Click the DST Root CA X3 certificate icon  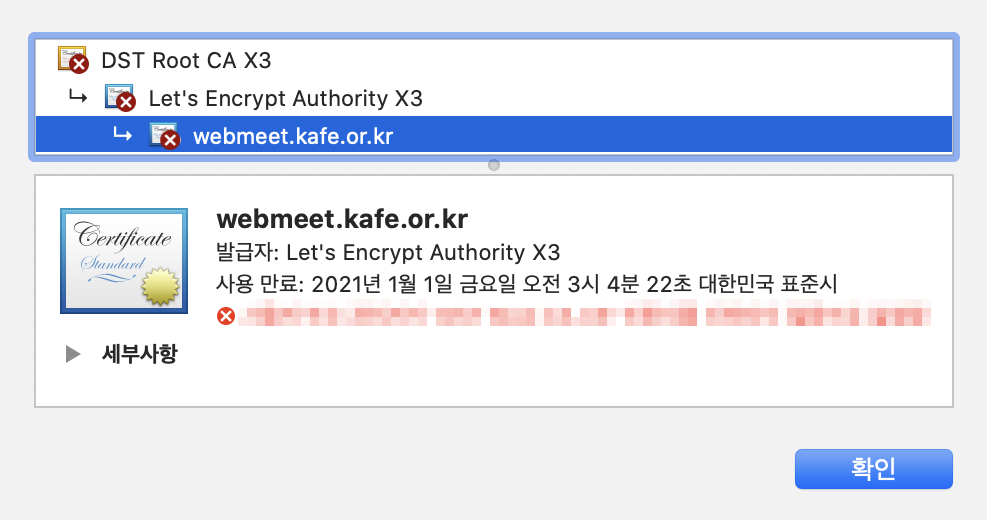coord(72,59)
